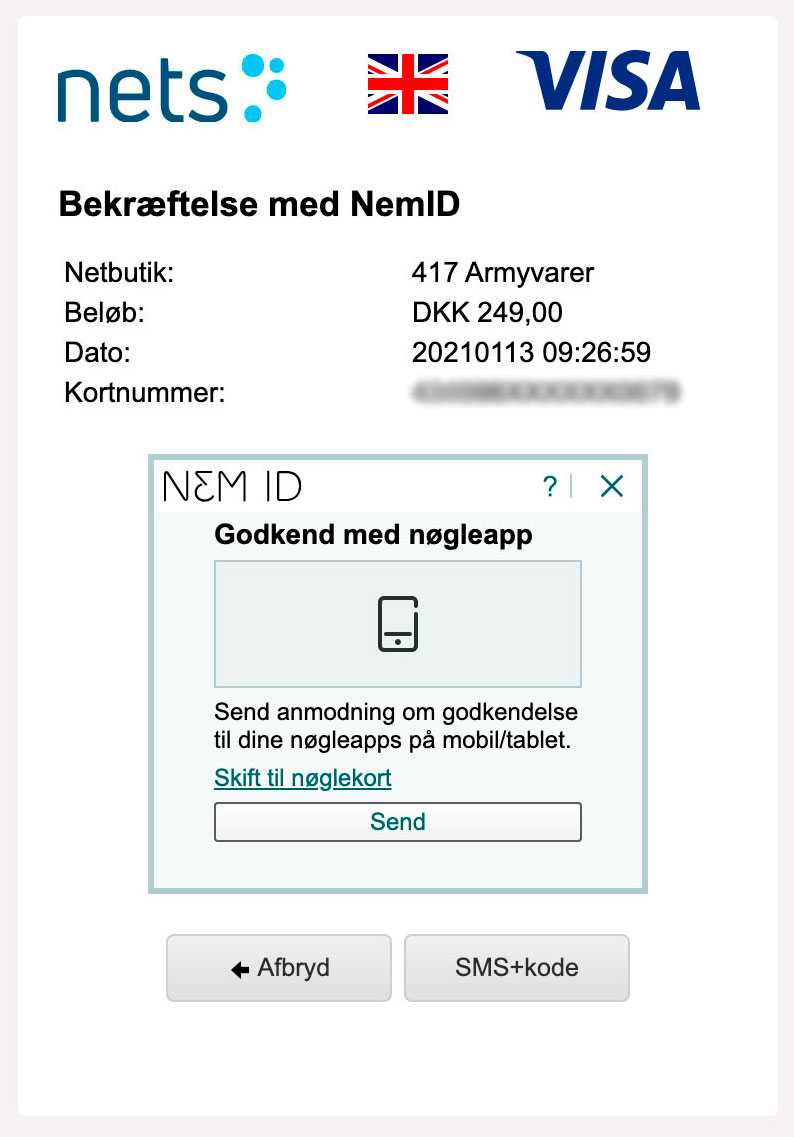794x1137 pixels.
Task: Click the phone icon in key app box
Action: pos(398,624)
